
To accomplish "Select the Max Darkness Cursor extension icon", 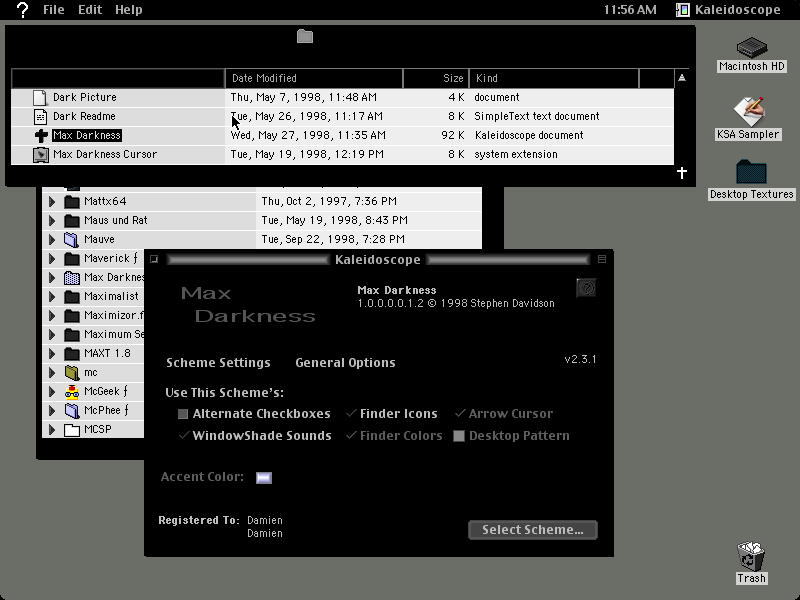I will 41,155.
